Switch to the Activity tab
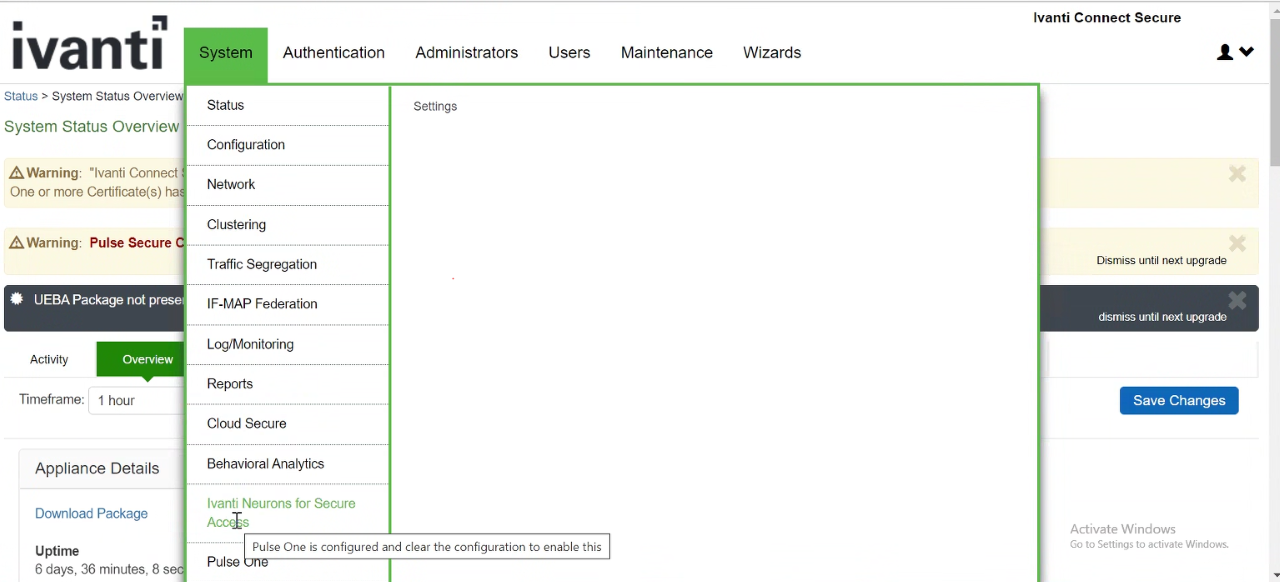Screen dimensions: 1280x582 48,359
